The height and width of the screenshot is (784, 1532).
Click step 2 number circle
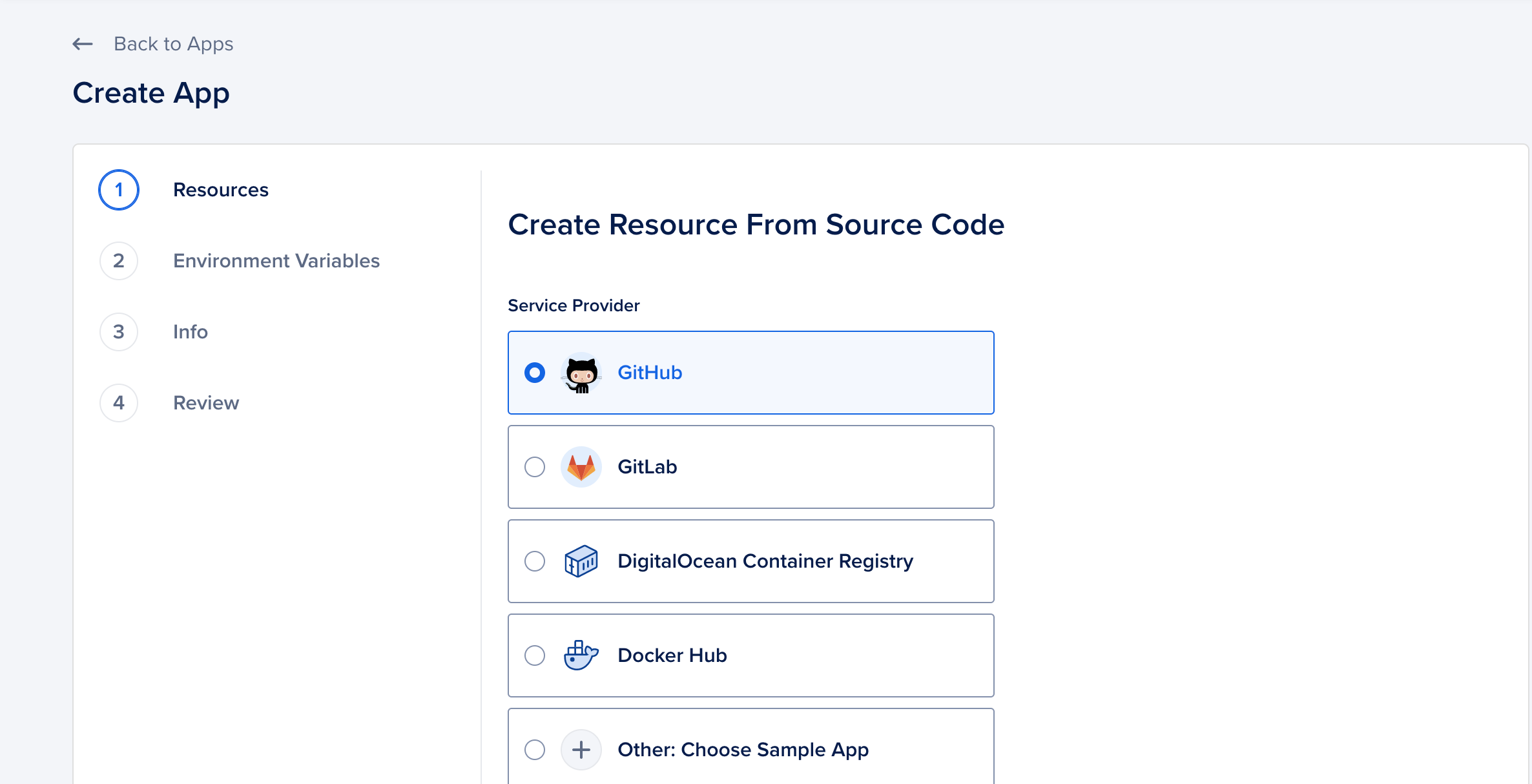(119, 261)
